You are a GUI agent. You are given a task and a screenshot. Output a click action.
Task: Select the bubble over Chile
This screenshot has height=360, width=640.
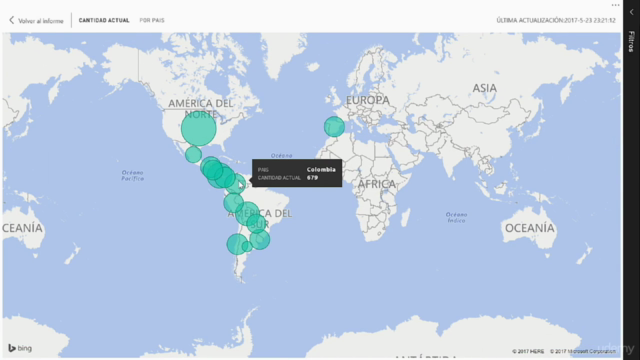click(x=237, y=244)
